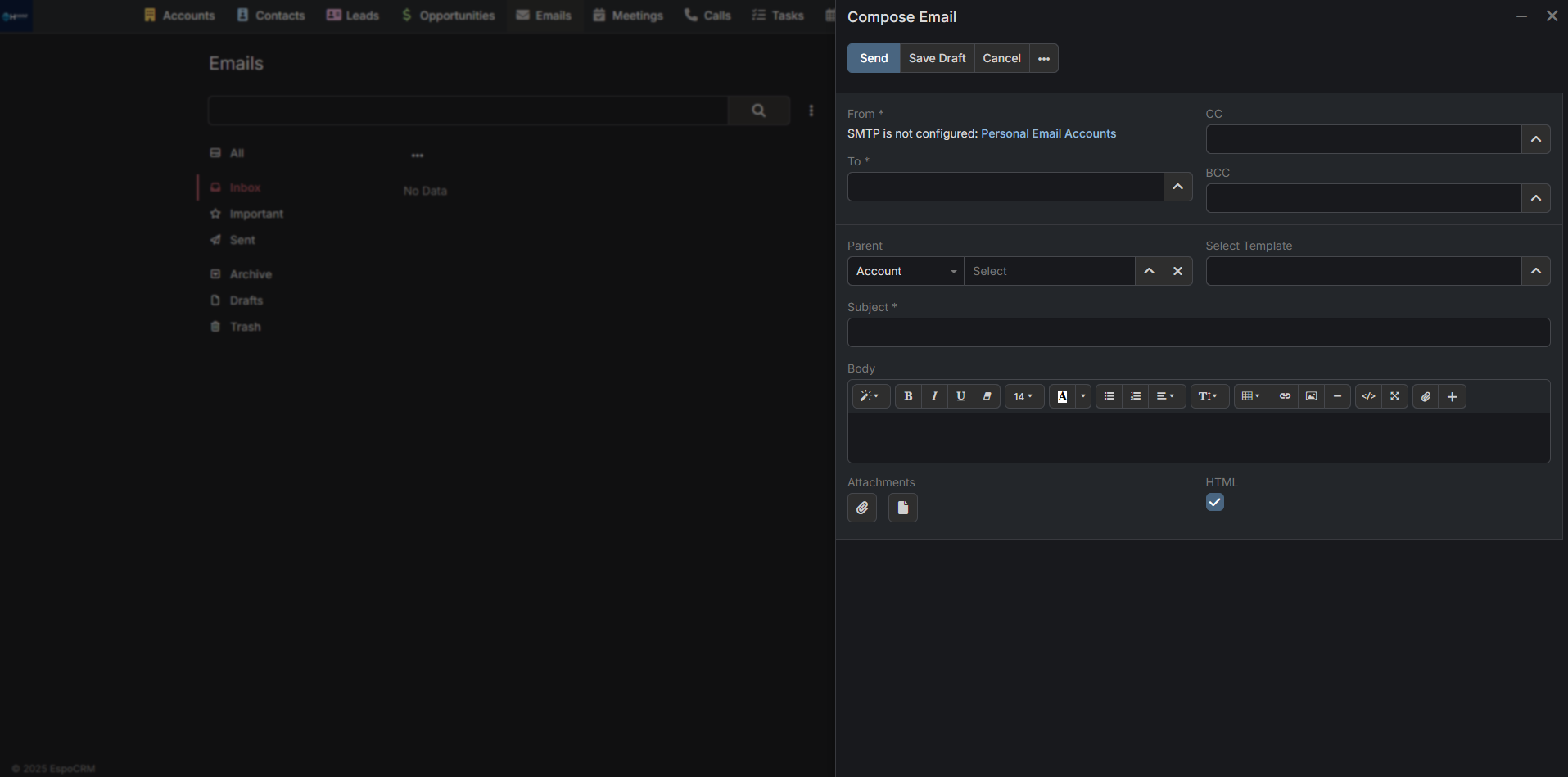Click the BCC input field
This screenshot has height=777, width=1568.
pyautogui.click(x=1363, y=198)
